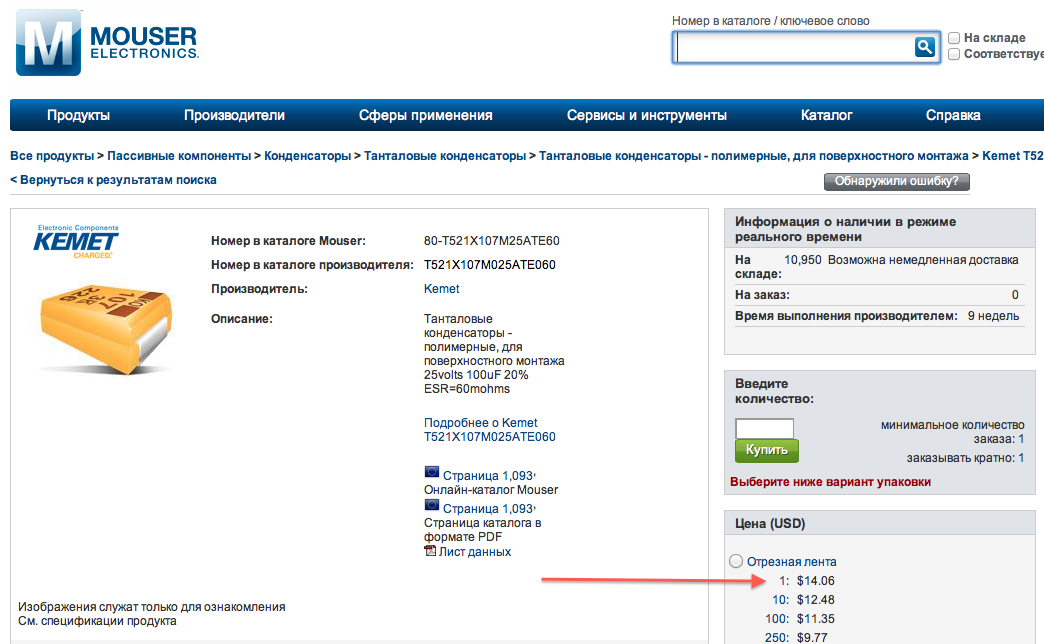Click the 10,950 stock quantity
The width and height of the screenshot is (1044, 644).
[802, 260]
